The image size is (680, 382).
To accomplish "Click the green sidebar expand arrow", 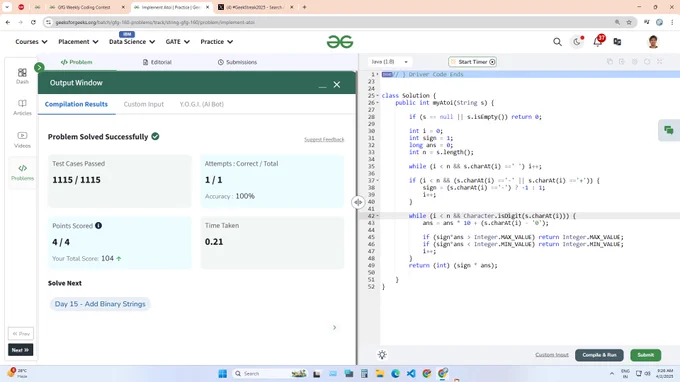I will click(x=39, y=67).
